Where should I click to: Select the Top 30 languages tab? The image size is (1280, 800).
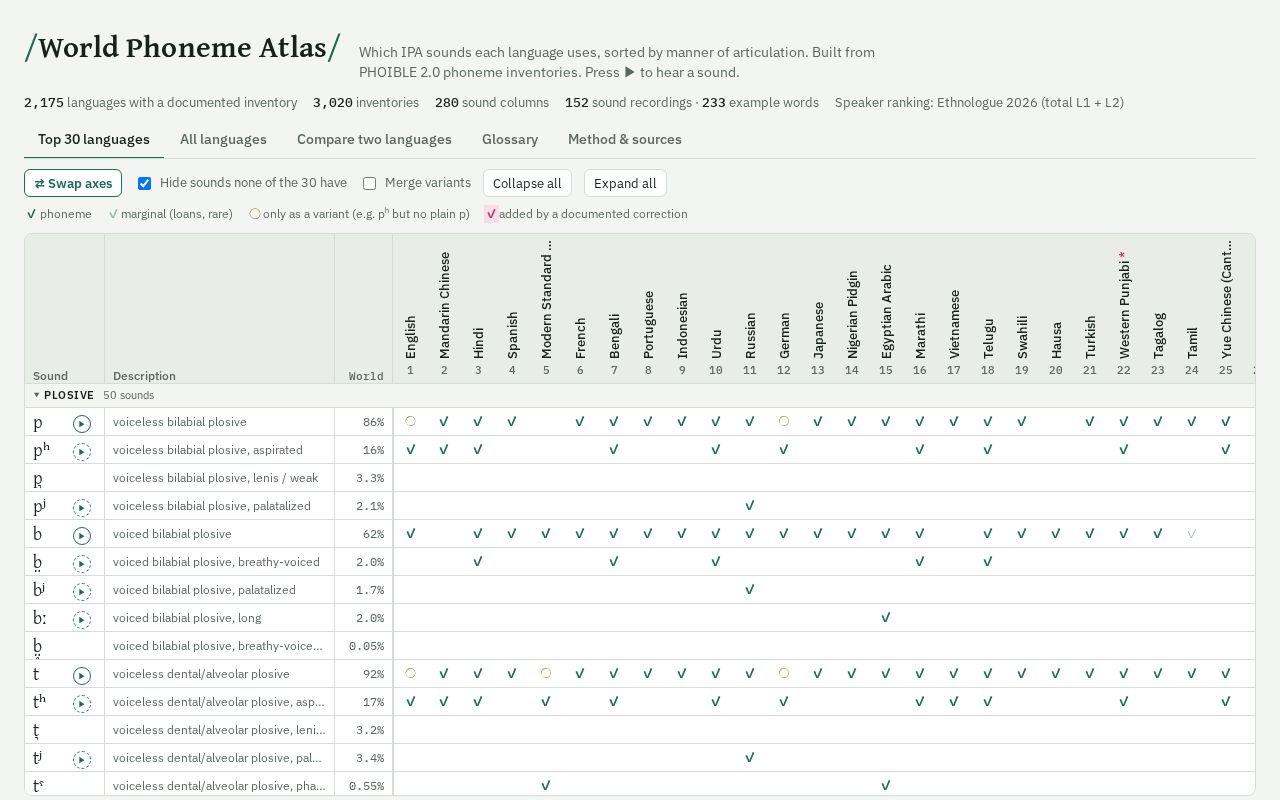pyautogui.click(x=94, y=139)
